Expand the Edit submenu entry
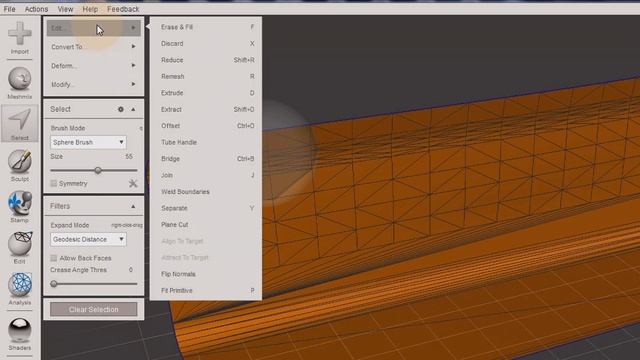Viewport: 640px width, 360px height. pos(93,28)
